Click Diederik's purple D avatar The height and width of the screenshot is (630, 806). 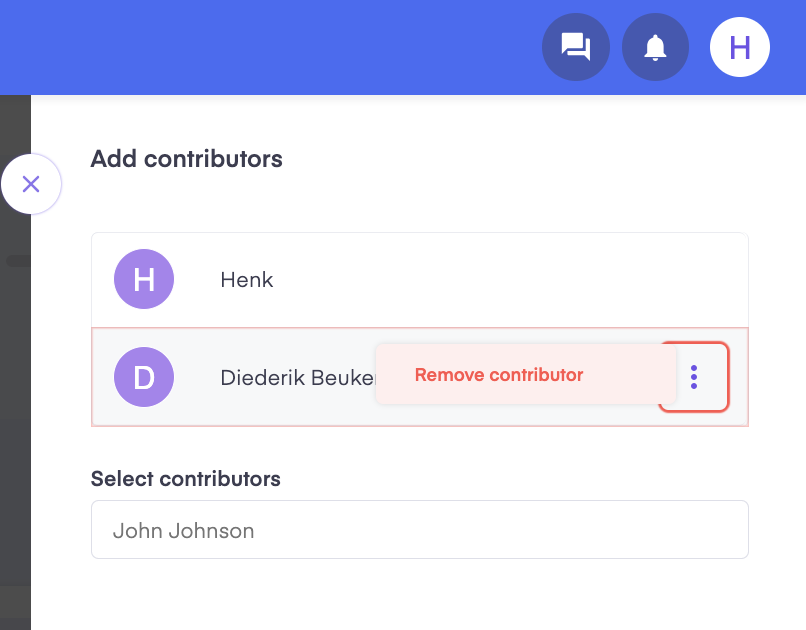144,377
